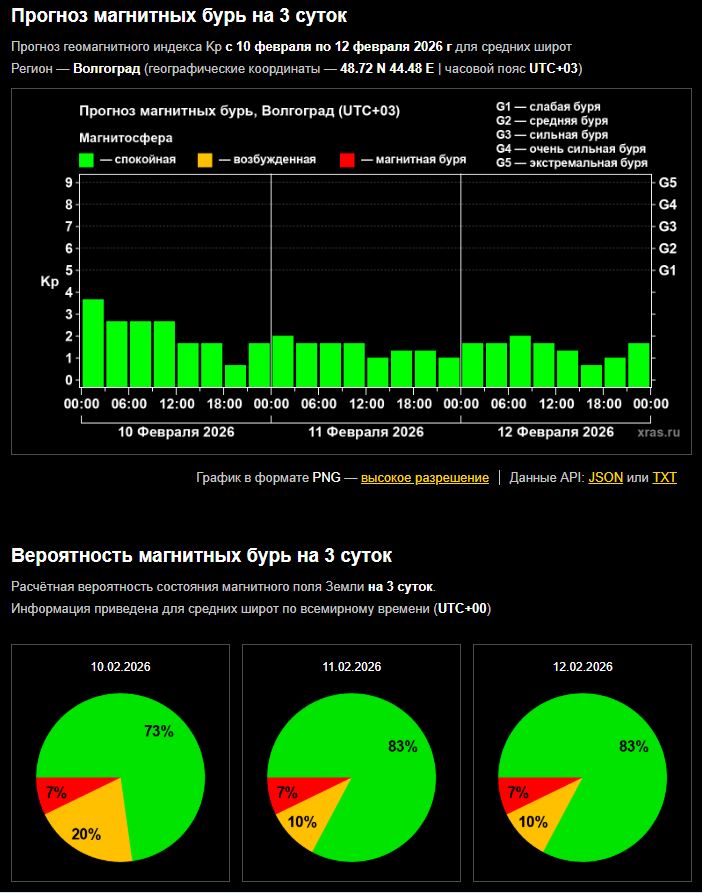
Task: Click the "Вероятность магнитных бурь на 3 суток" heading
Action: (201, 555)
